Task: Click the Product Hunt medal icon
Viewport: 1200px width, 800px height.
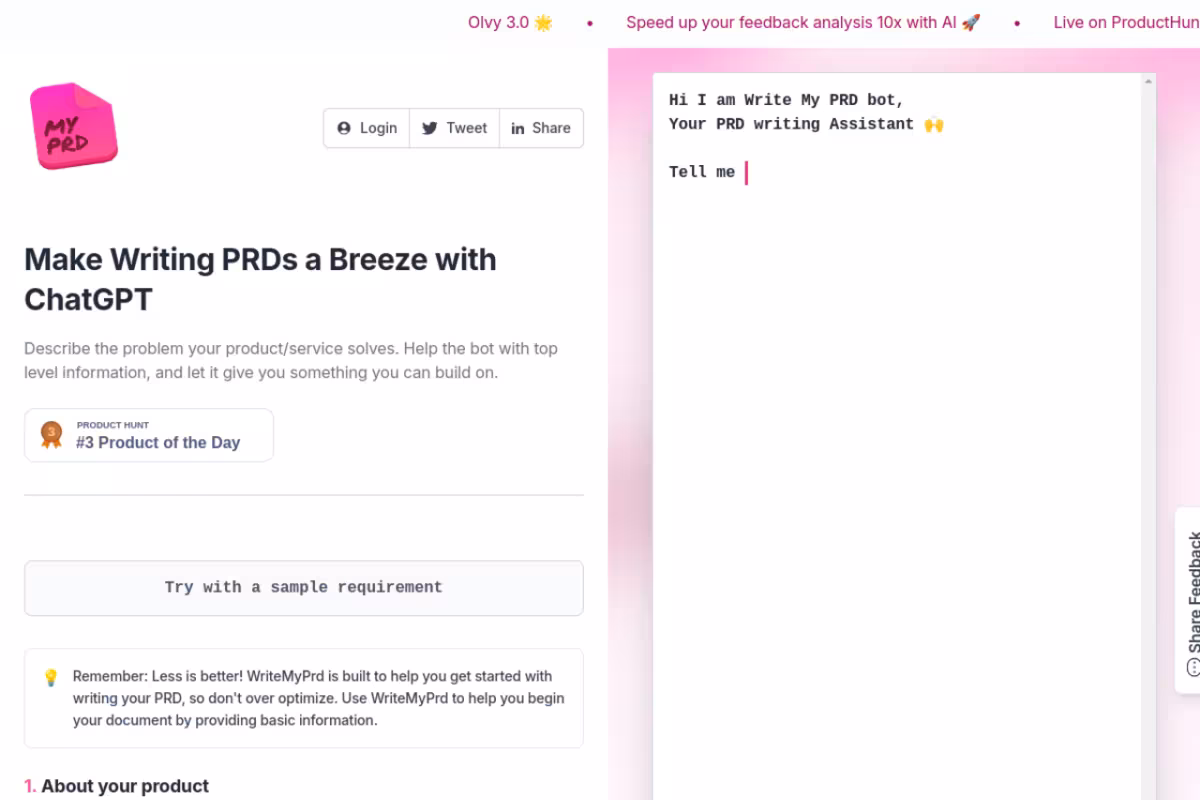Action: tap(51, 435)
